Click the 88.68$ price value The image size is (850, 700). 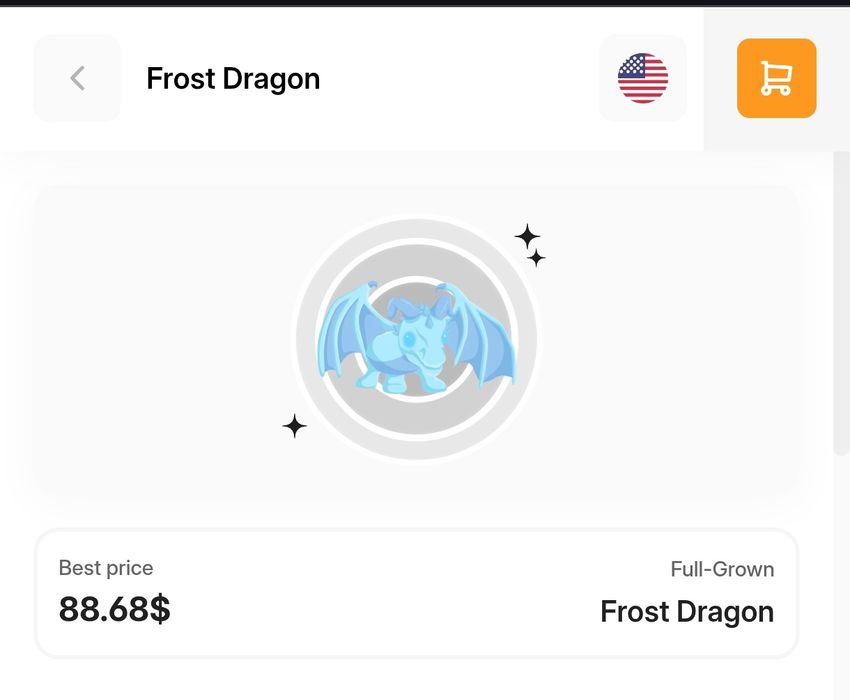(x=114, y=609)
